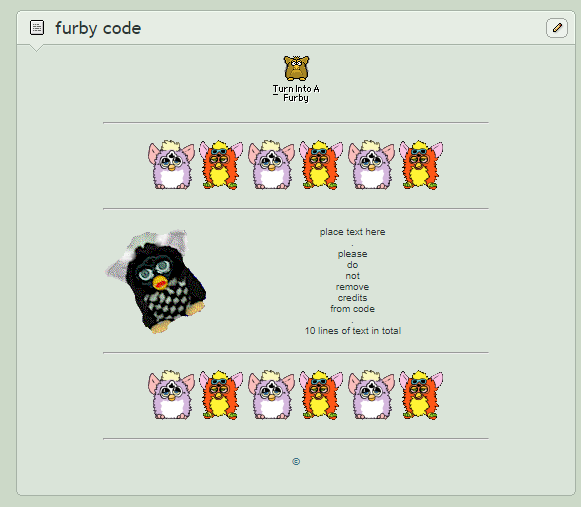Click middle orange furby in bottom row
The width and height of the screenshot is (581, 507).
tap(321, 395)
